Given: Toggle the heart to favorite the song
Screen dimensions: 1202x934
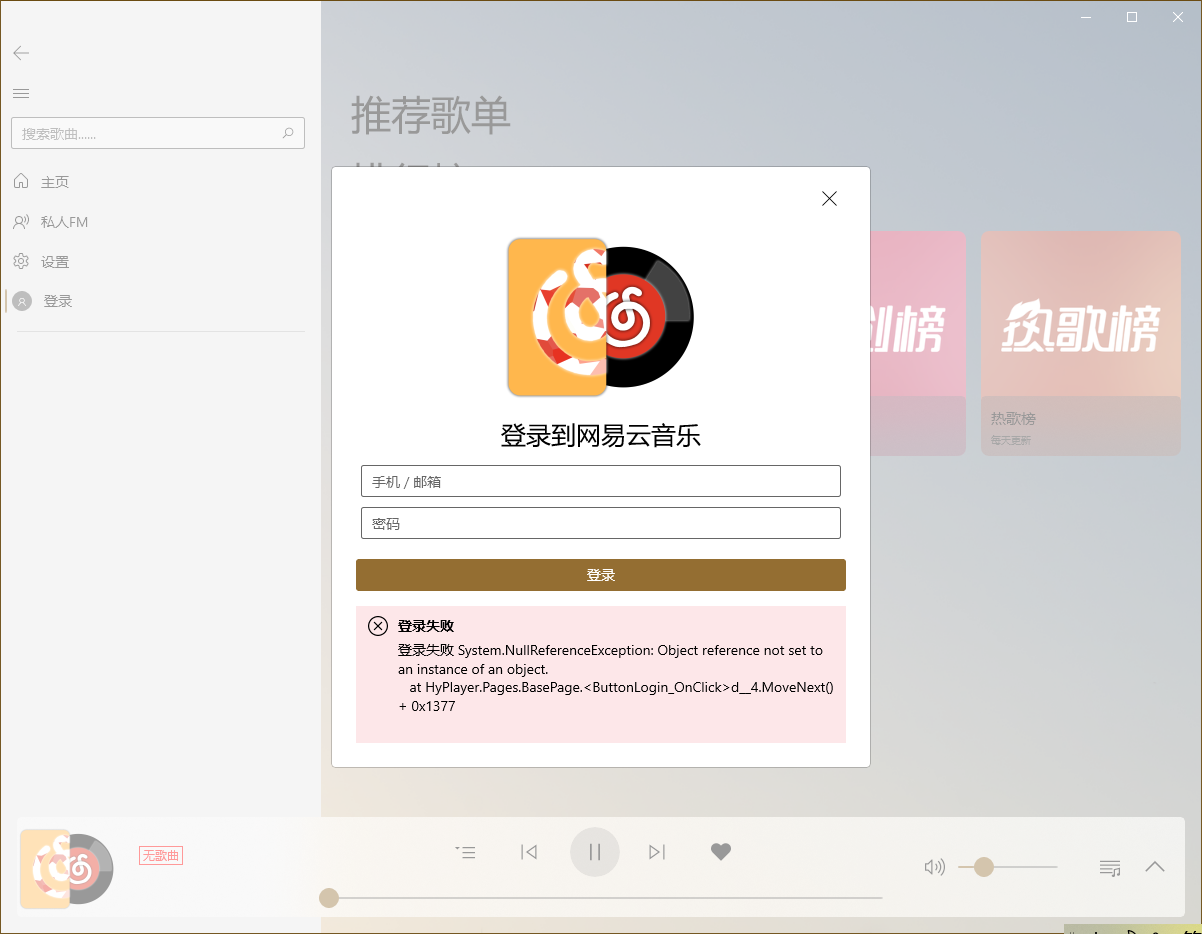Looking at the screenshot, I should pos(720,851).
